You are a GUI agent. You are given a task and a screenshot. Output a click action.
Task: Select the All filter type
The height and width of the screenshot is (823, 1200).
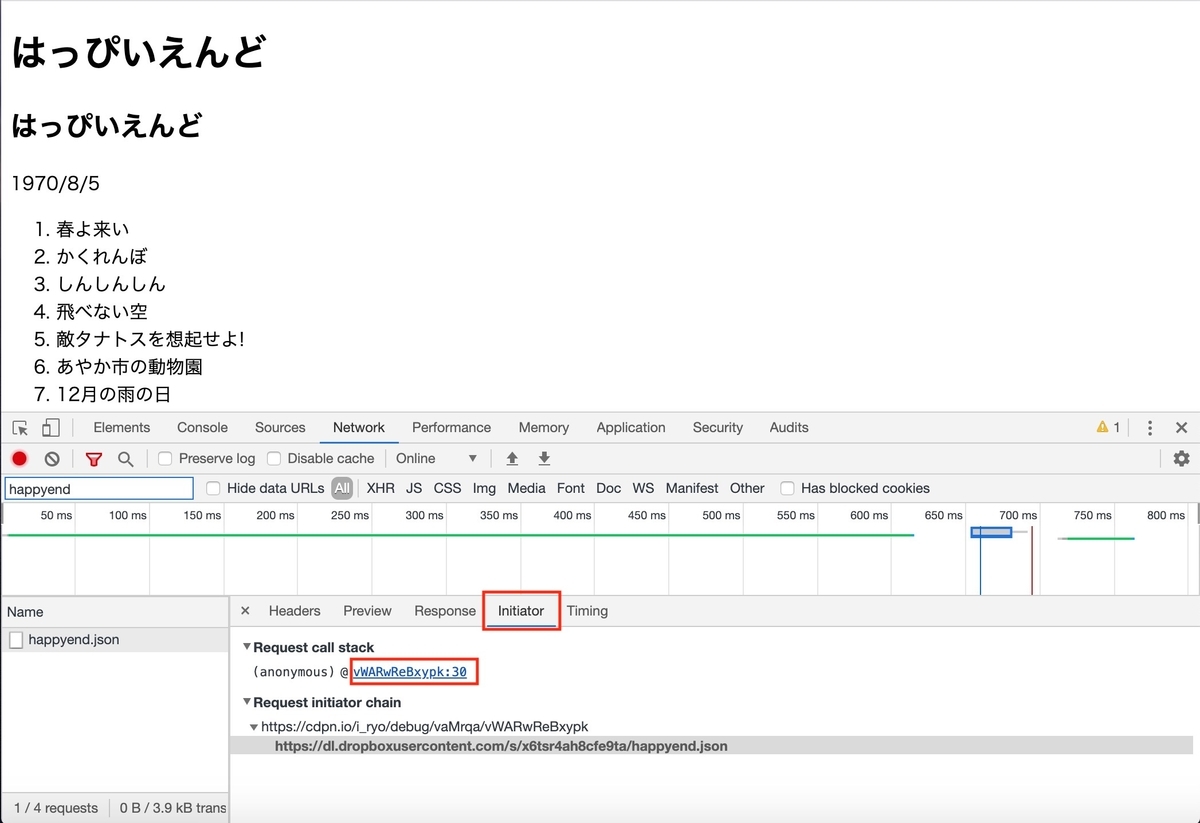[342, 489]
